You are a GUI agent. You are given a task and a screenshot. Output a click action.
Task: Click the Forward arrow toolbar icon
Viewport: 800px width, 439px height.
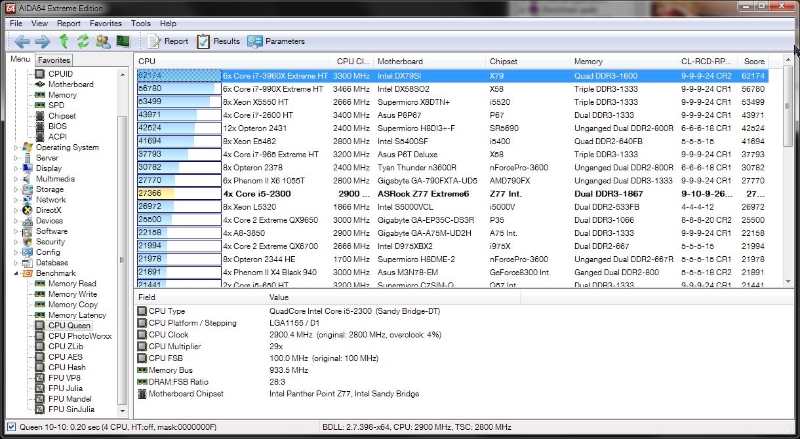pos(42,41)
